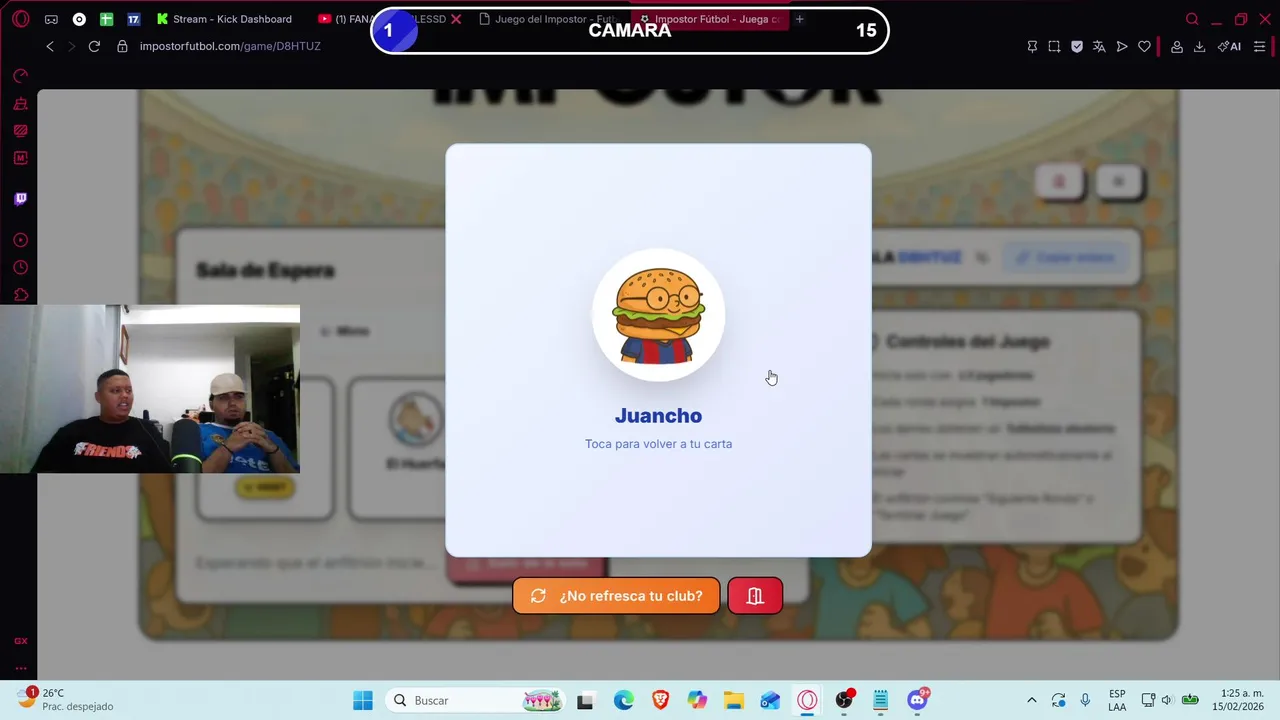
Task: Click the send/play arrow icon in toolbar
Action: coord(1122,46)
